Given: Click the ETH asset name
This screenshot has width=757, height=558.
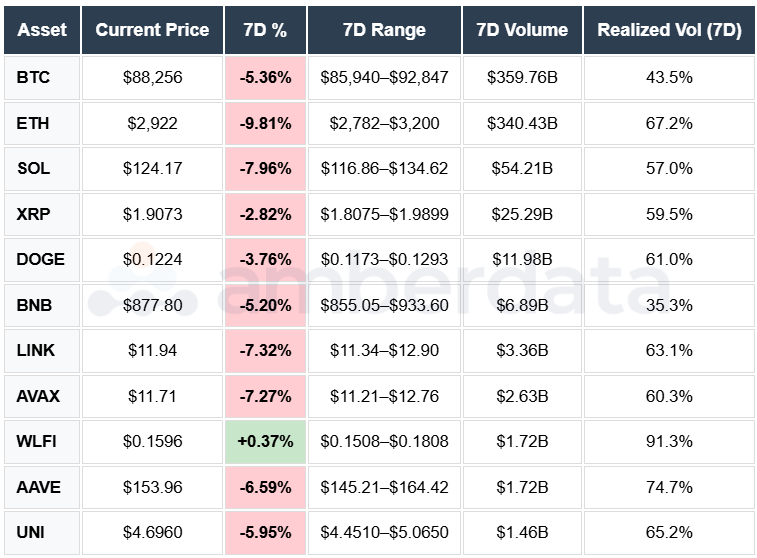Looking at the screenshot, I should tap(33, 123).
